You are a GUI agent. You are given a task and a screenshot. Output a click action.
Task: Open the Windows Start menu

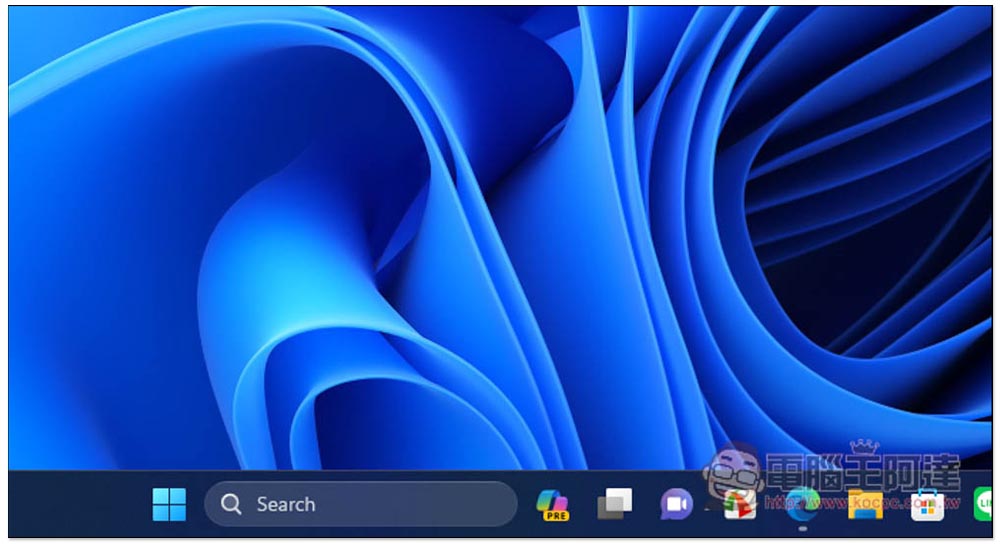pos(169,504)
